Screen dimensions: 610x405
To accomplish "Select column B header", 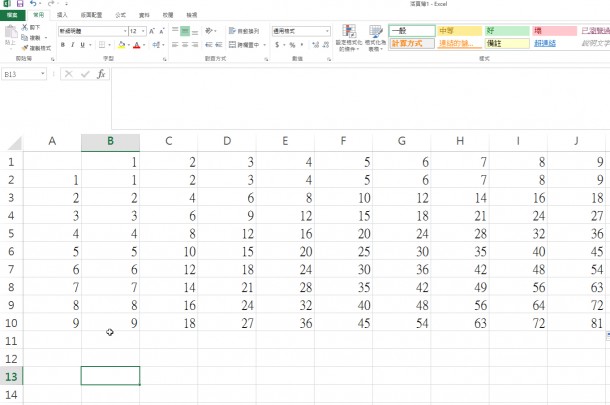I will pyautogui.click(x=110, y=142).
